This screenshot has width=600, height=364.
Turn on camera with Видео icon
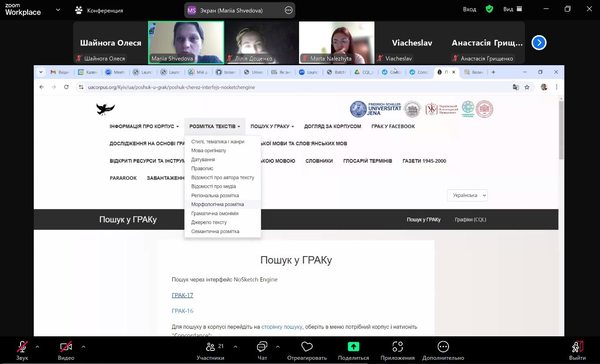coord(66,347)
